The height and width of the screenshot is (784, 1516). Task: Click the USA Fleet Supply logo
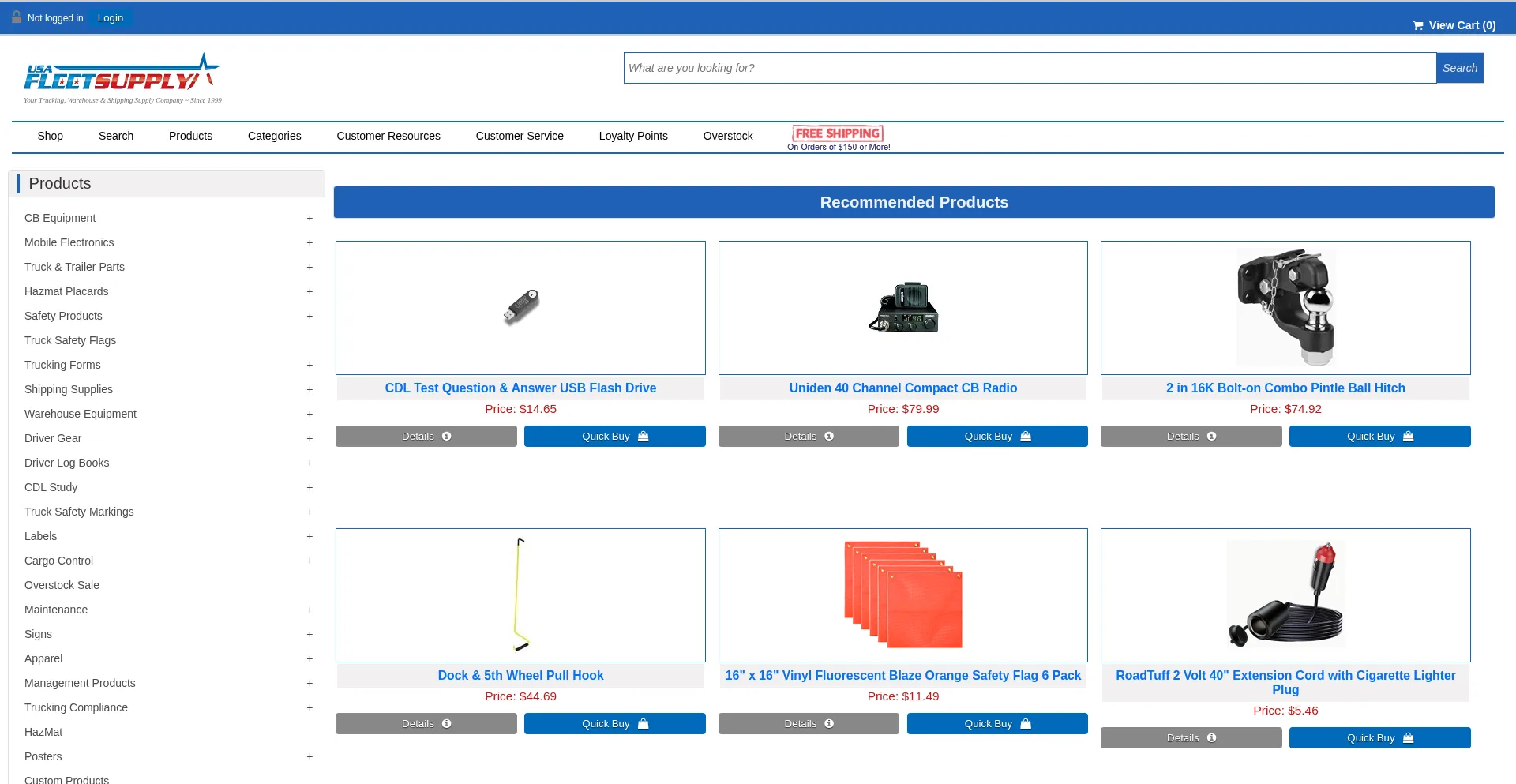122,78
